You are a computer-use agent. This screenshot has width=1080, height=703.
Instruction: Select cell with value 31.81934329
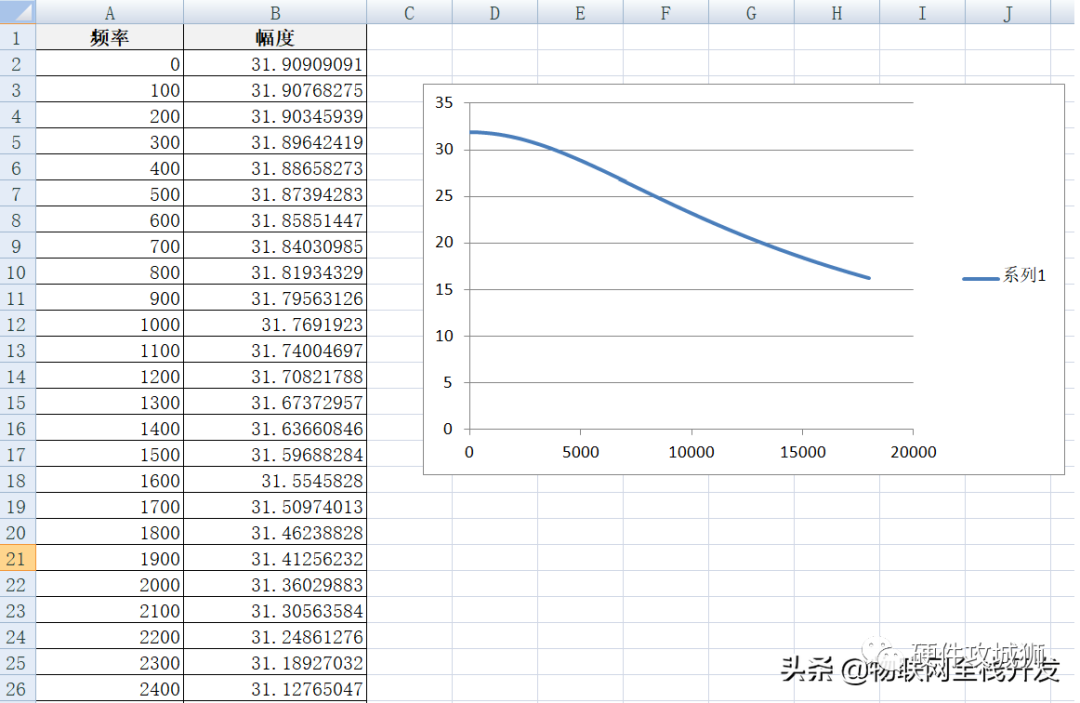coord(275,272)
